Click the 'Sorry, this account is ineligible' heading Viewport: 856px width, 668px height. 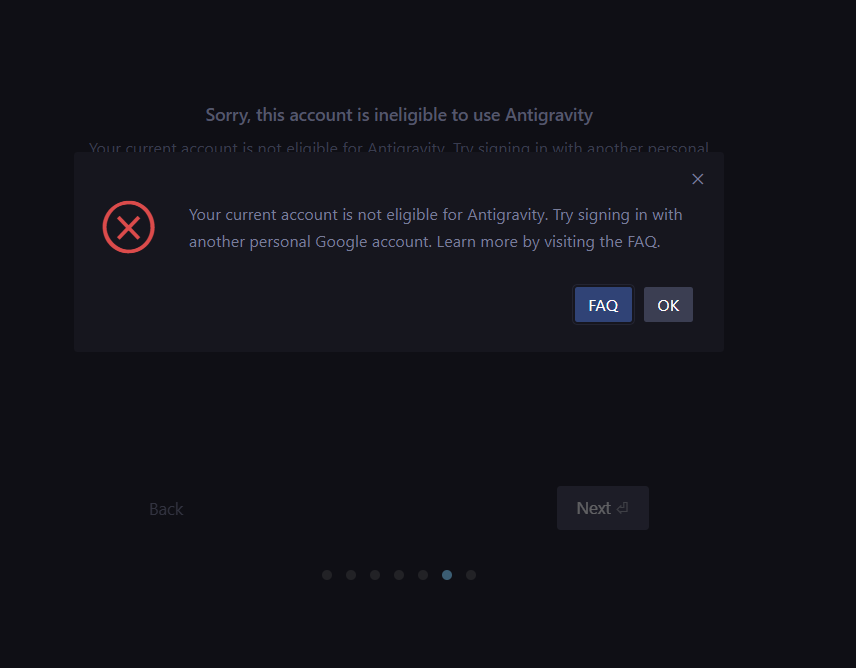399,115
